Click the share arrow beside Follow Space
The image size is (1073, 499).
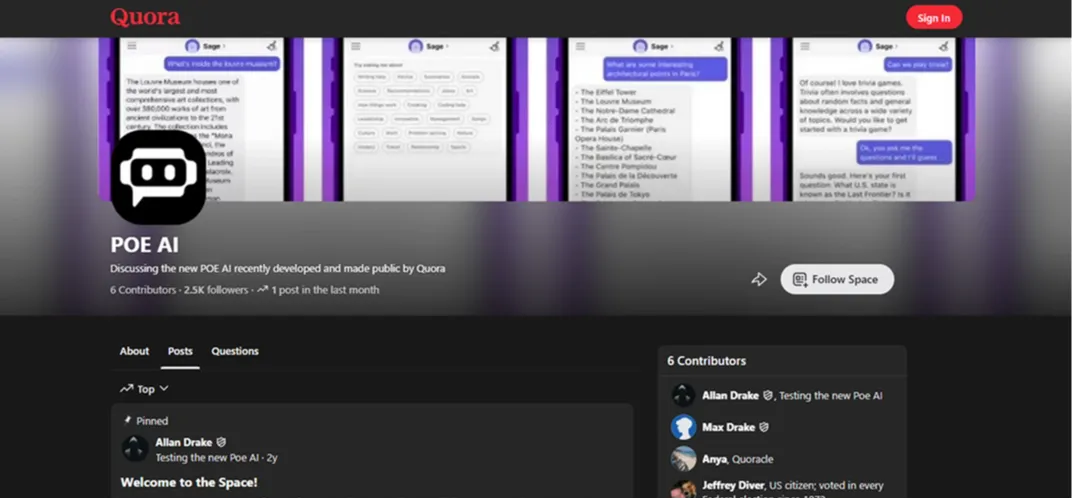point(759,280)
